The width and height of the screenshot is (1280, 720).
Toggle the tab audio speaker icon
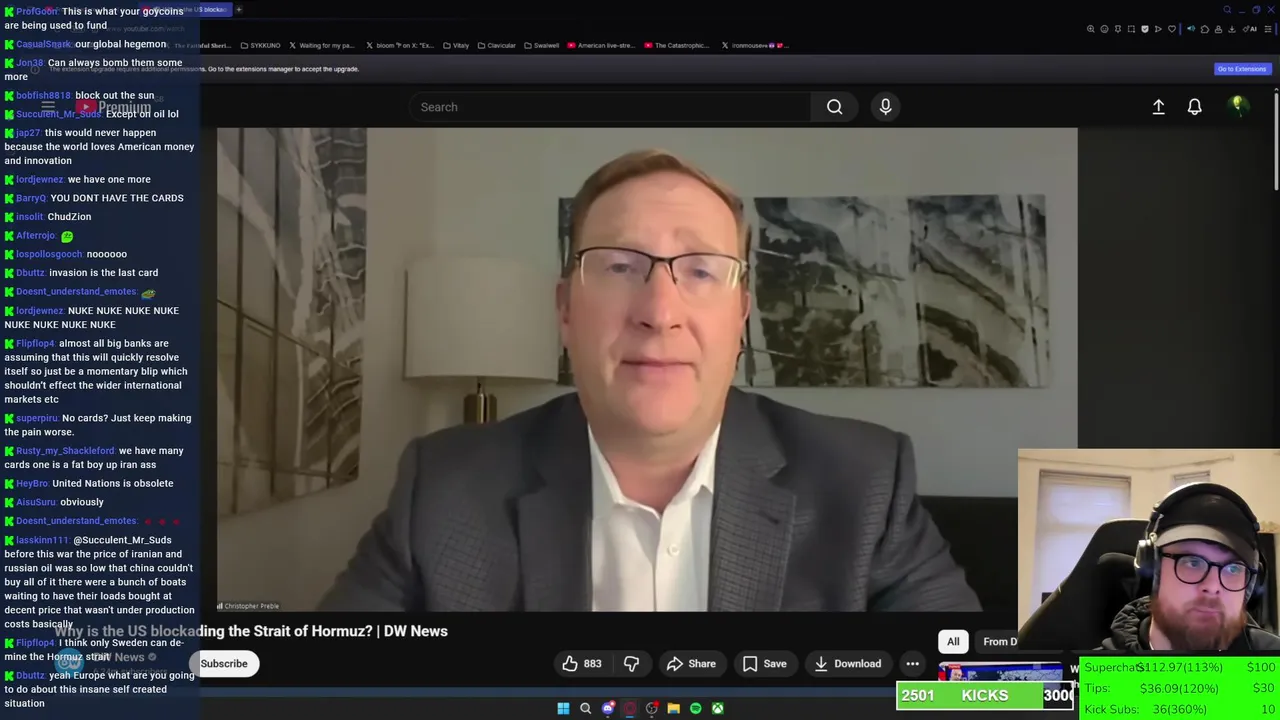coord(1191,29)
